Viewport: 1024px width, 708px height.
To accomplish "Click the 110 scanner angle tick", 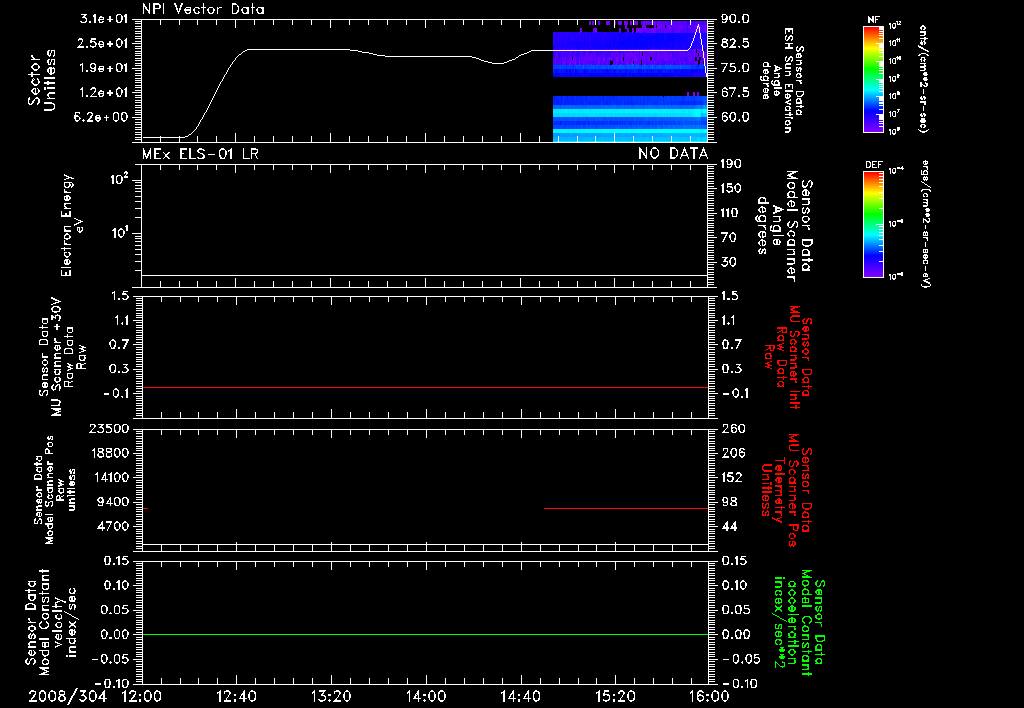I will coord(731,213).
